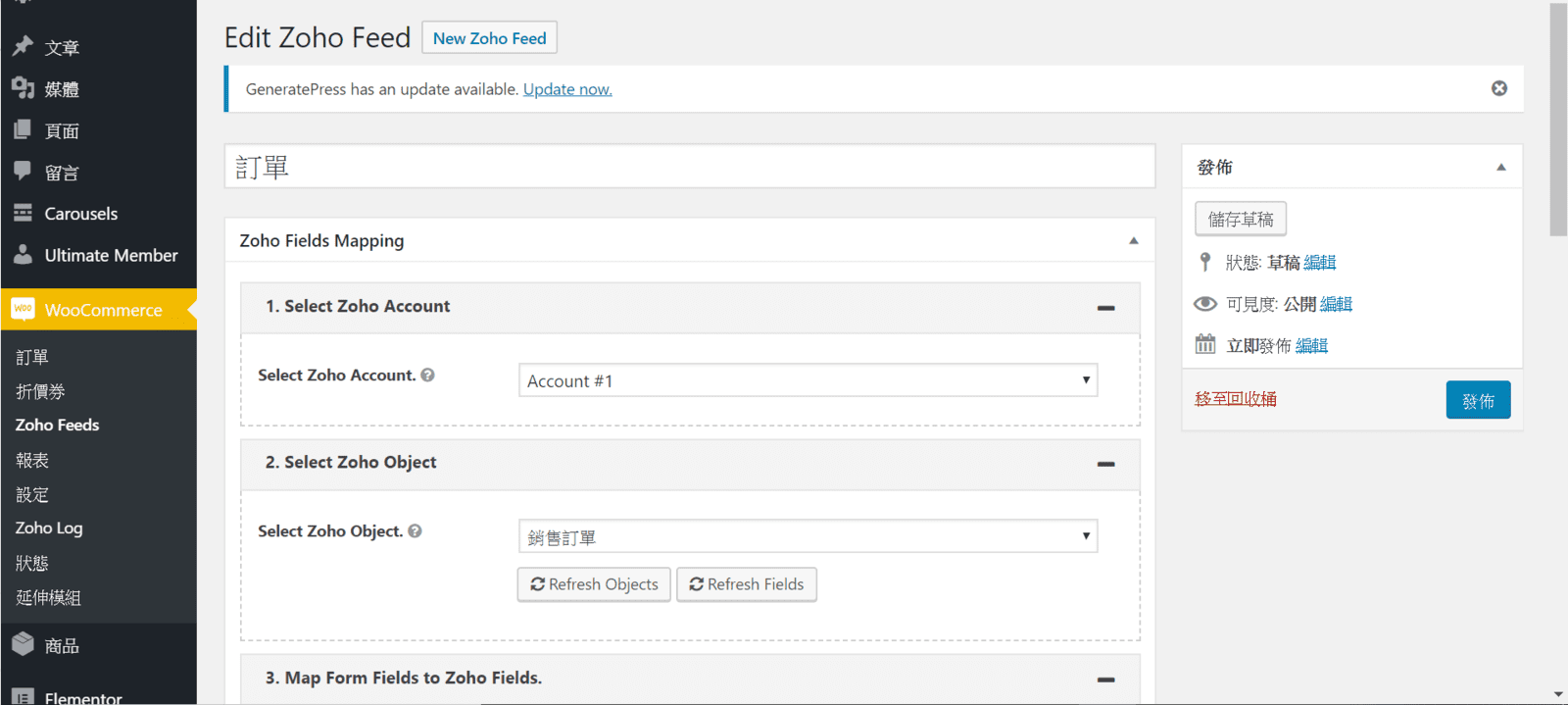The width and height of the screenshot is (1568, 705).
Task: Collapse section 3 Map Form Fields
Action: (x=1106, y=680)
